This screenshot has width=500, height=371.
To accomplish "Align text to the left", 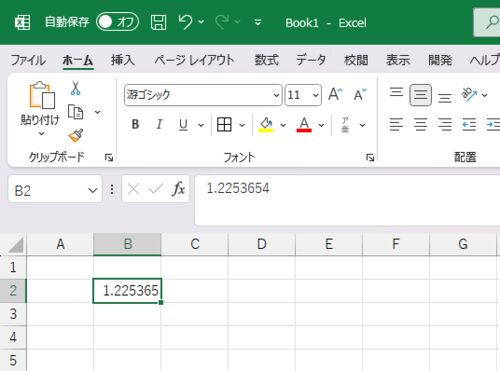I will (396, 124).
